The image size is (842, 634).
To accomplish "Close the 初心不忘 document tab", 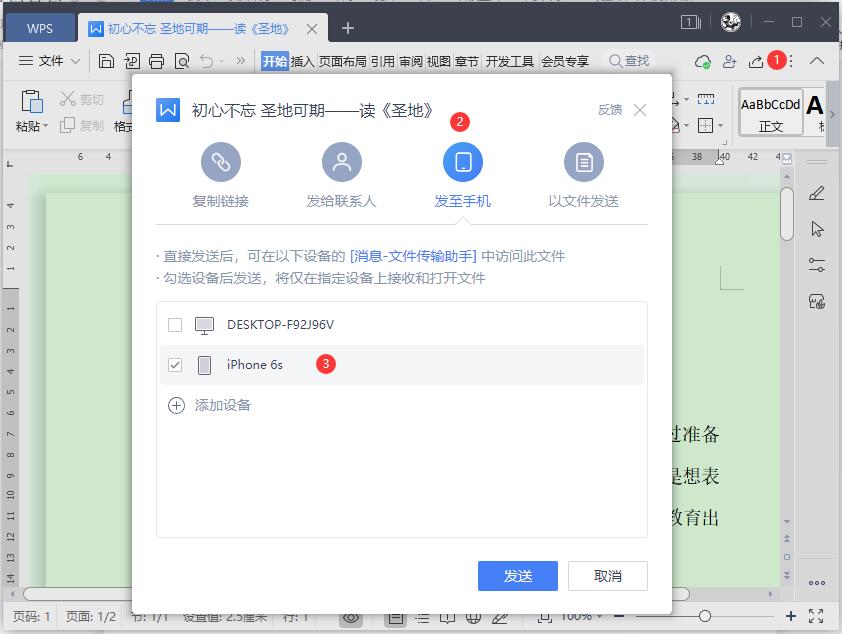I will [311, 29].
